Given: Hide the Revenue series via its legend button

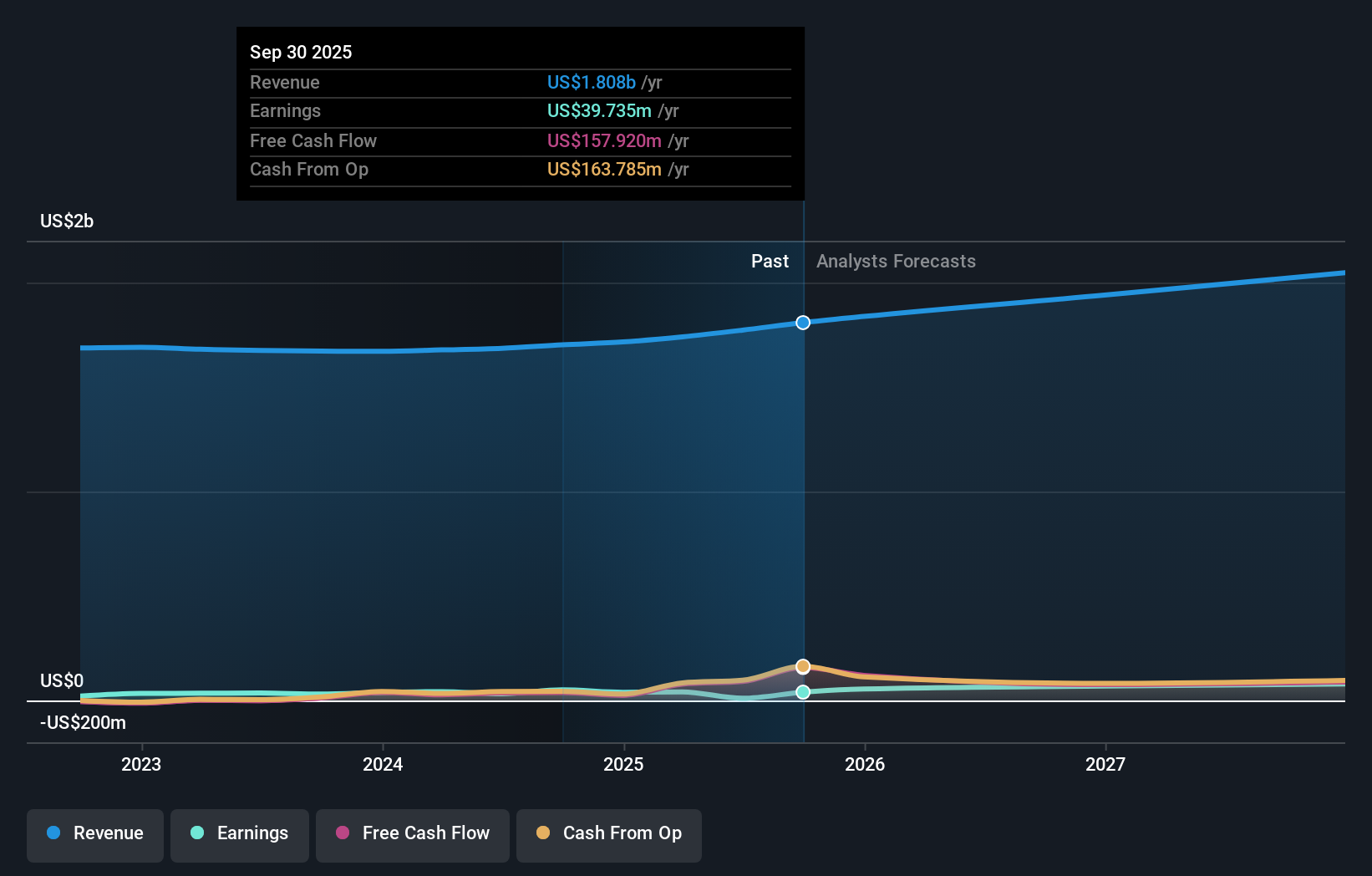Looking at the screenshot, I should pyautogui.click(x=94, y=834).
